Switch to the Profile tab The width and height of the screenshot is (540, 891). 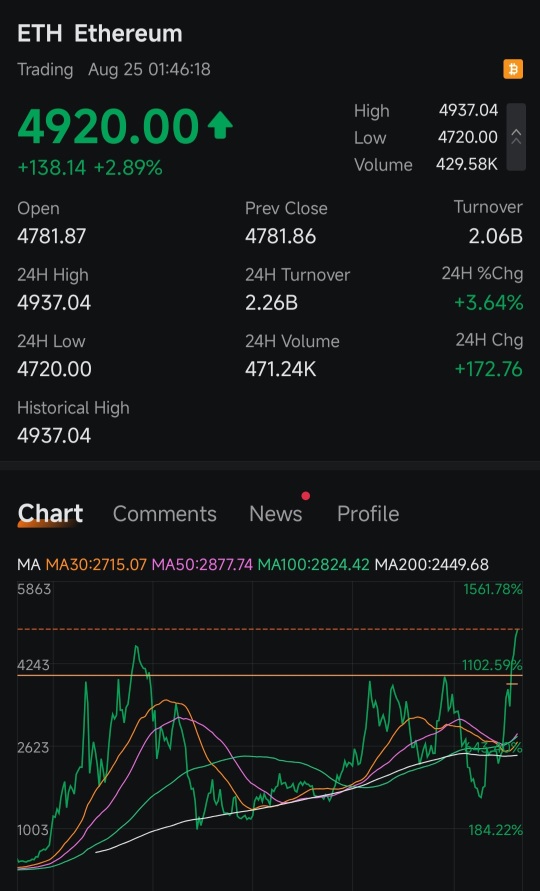pos(368,514)
